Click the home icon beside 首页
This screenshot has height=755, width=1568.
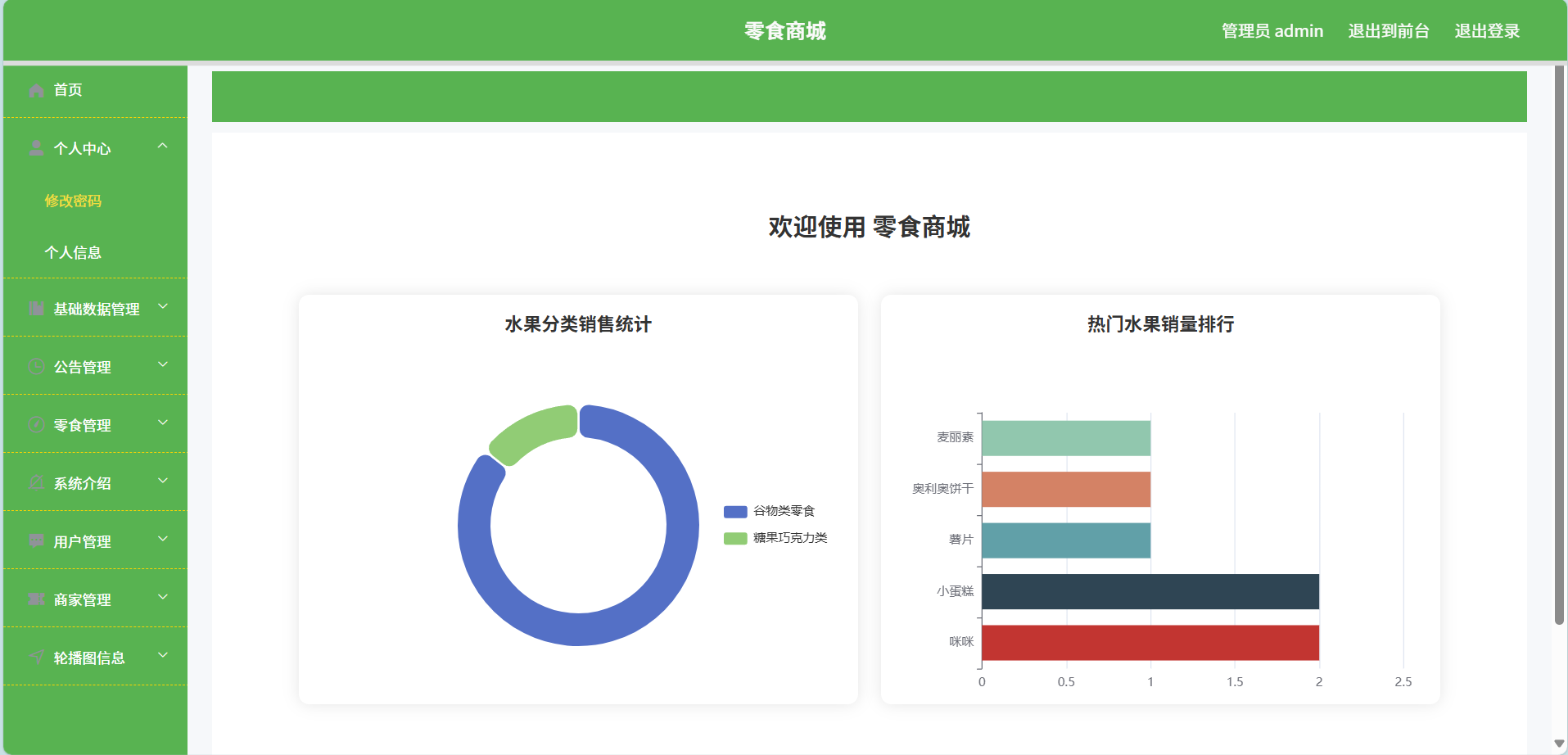point(36,90)
